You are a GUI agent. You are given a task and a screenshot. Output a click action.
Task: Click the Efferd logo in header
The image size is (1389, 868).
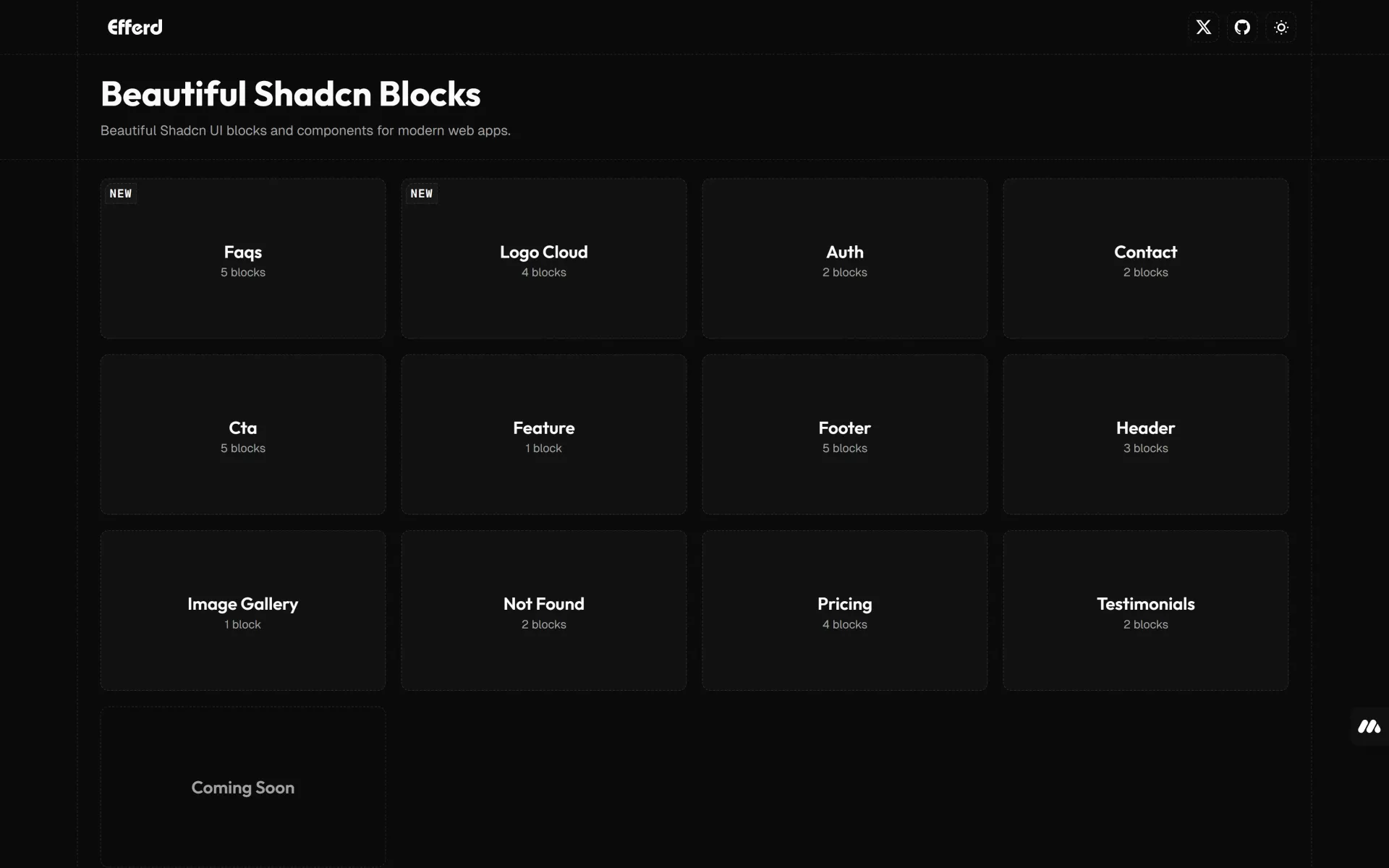click(x=135, y=27)
